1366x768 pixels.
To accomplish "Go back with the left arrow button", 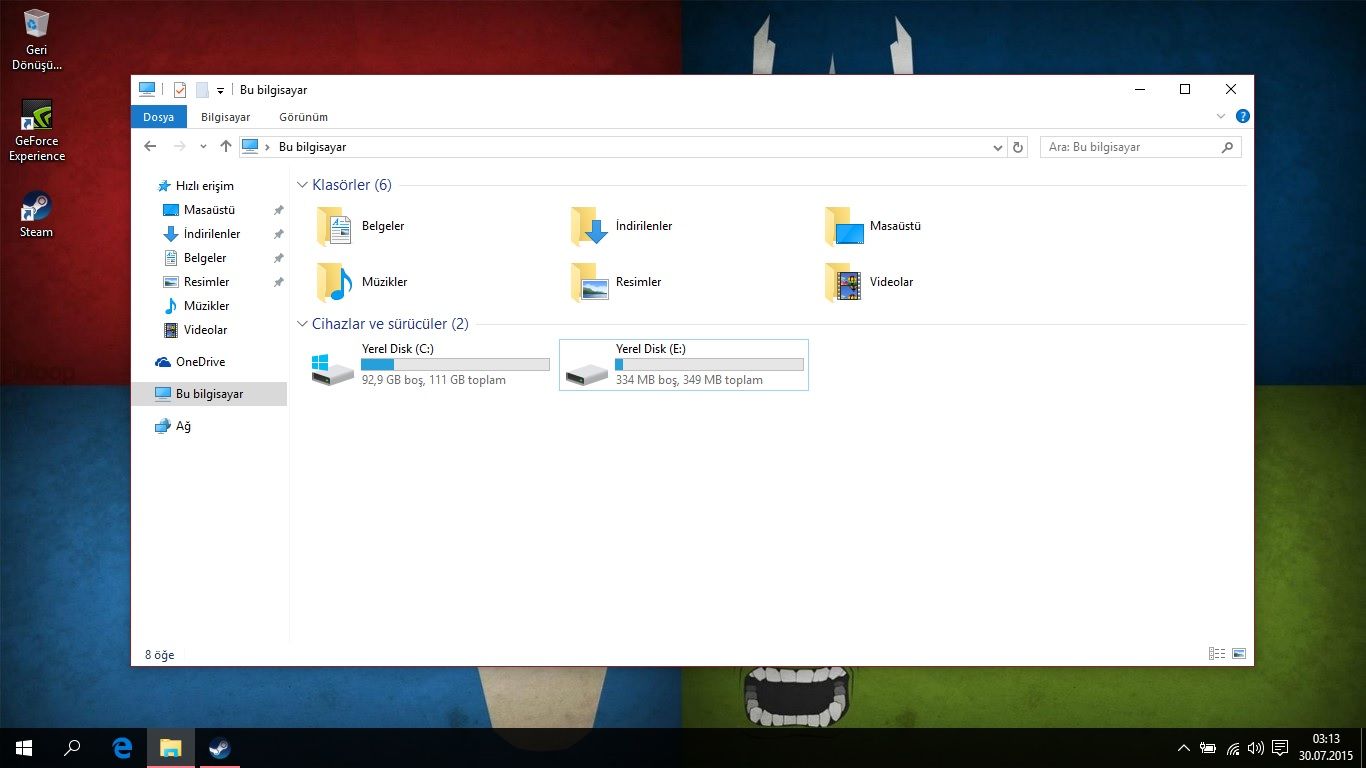I will click(x=150, y=147).
